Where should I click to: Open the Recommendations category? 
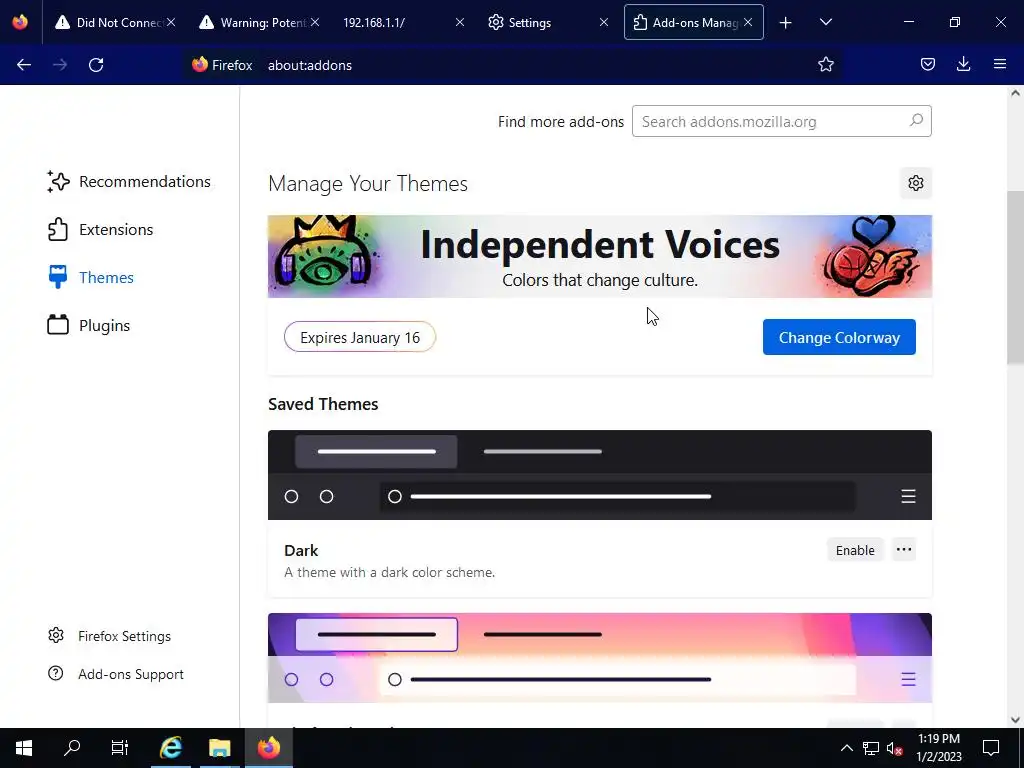pyautogui.click(x=129, y=182)
